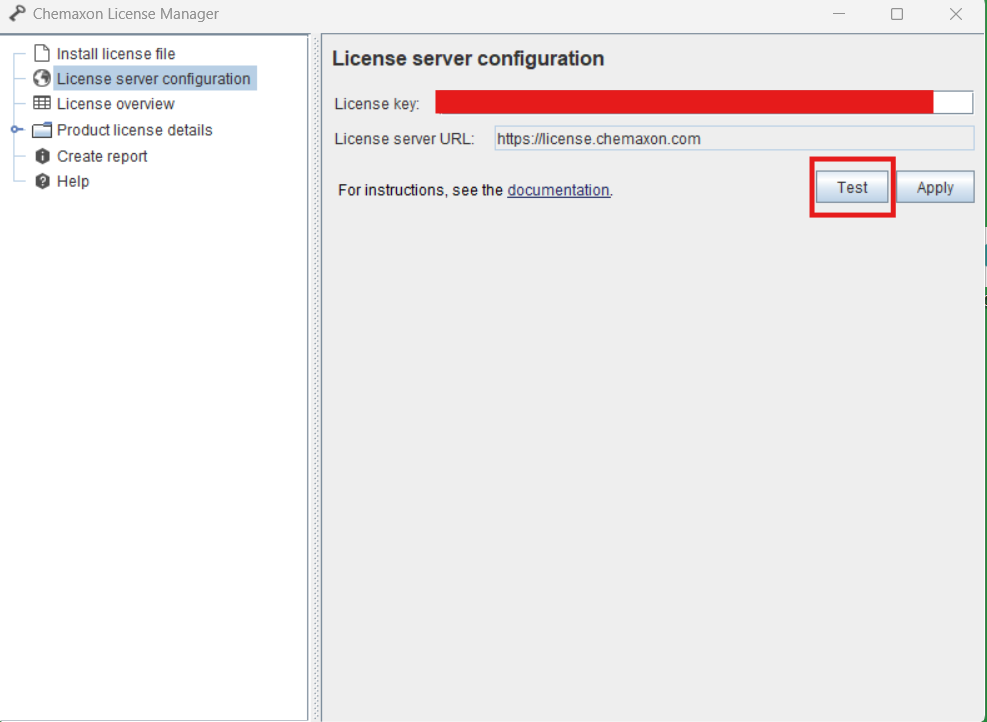Click the Apply button
Screen dimensions: 987x722
click(x=935, y=187)
